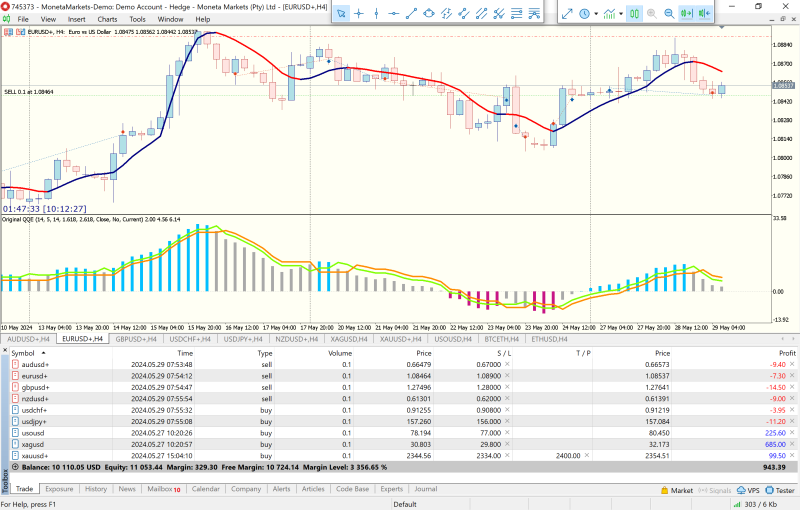
Task: Select the horizontal line drawing tool
Action: point(394,13)
